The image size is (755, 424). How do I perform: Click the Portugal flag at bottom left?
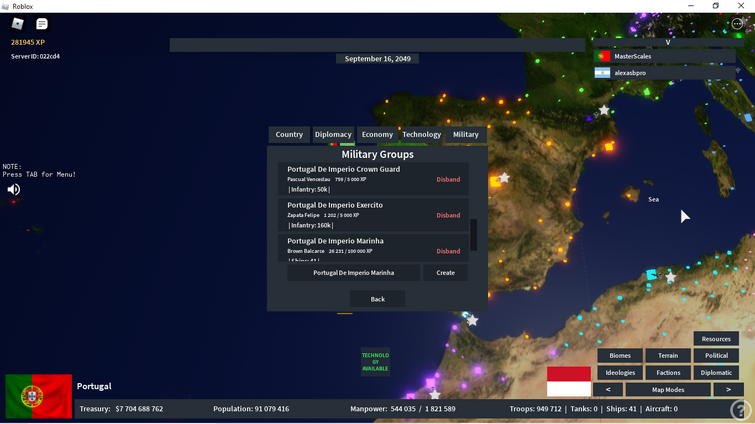39,396
